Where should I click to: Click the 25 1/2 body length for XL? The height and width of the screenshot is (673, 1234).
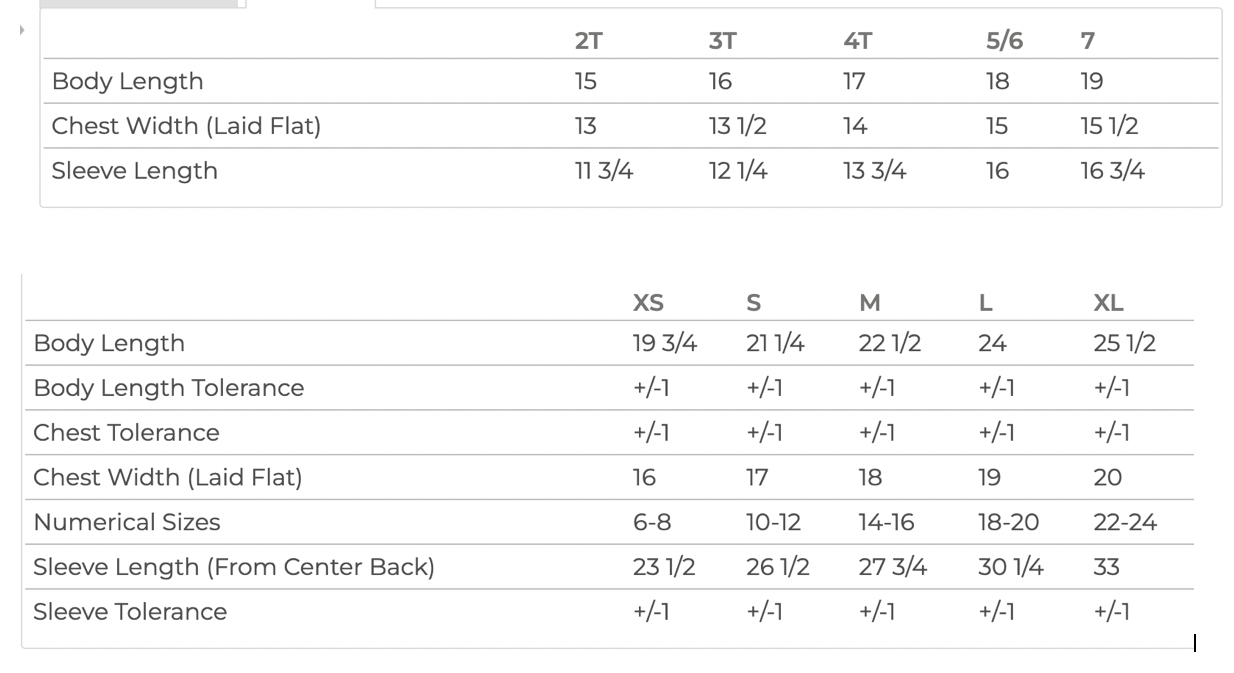1124,343
